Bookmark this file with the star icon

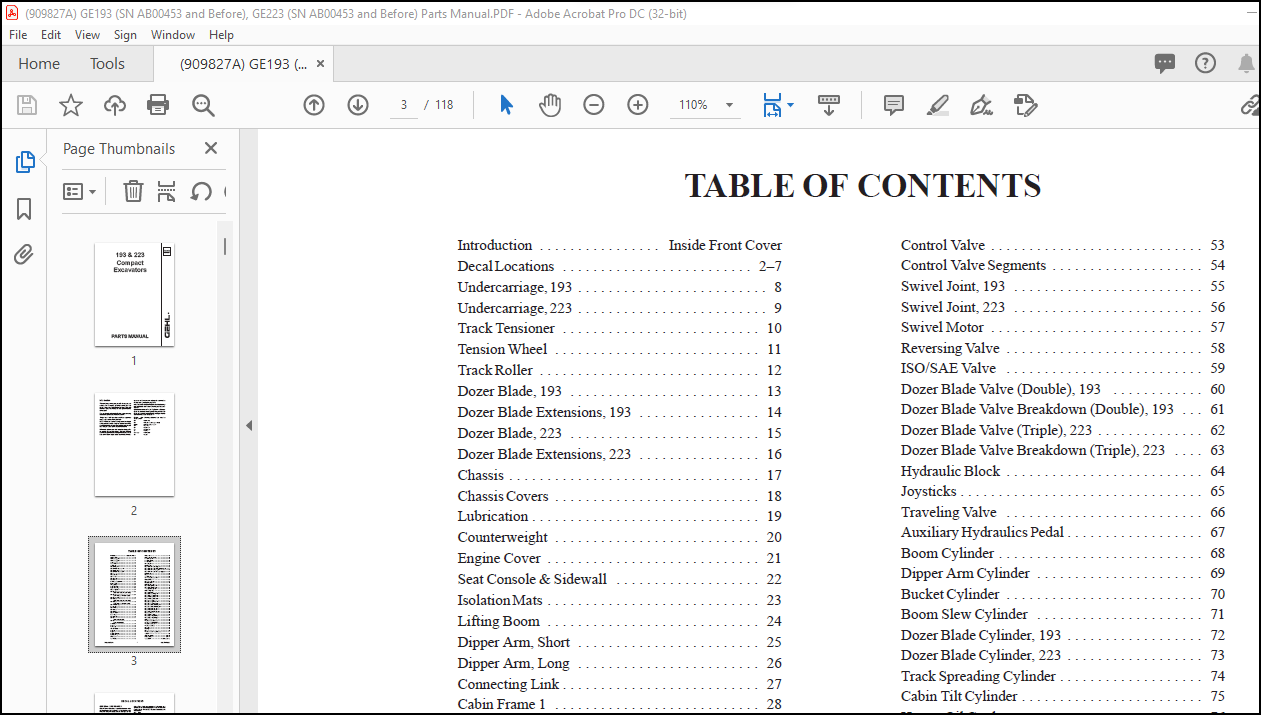[71, 105]
